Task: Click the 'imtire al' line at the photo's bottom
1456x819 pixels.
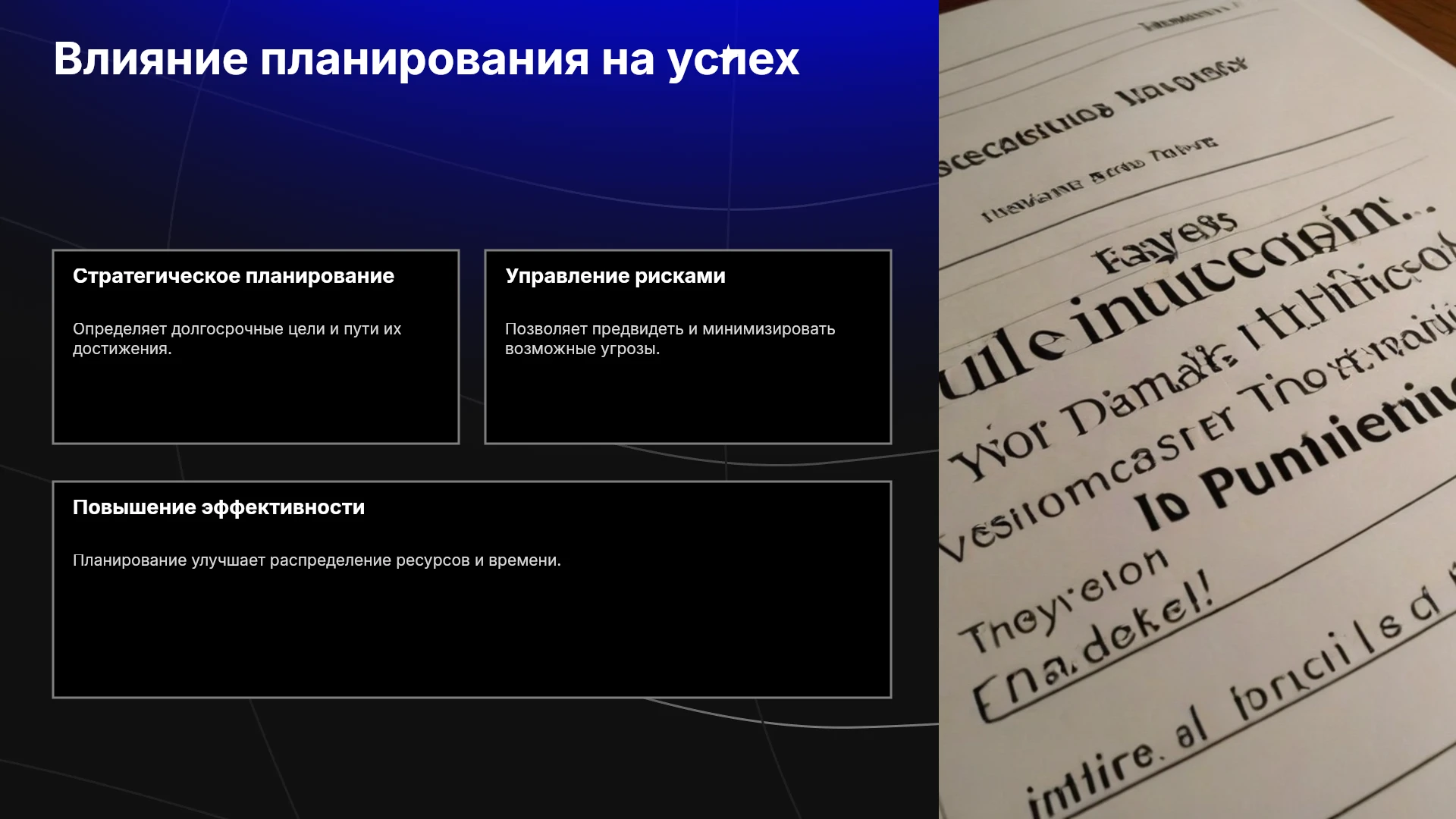Action: click(x=1115, y=766)
